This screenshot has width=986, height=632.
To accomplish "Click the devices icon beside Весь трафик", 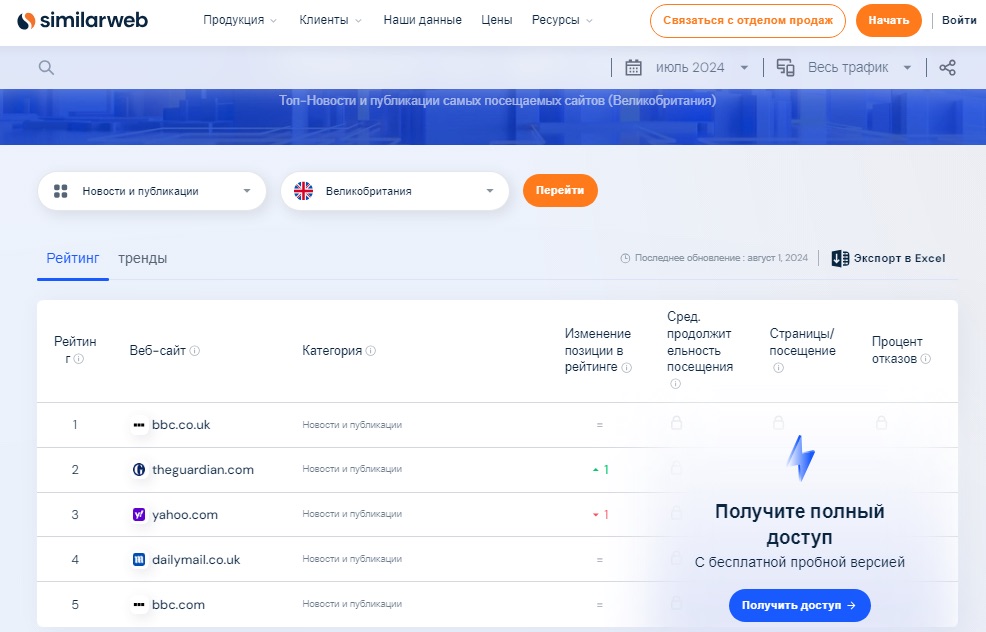I will pos(785,67).
